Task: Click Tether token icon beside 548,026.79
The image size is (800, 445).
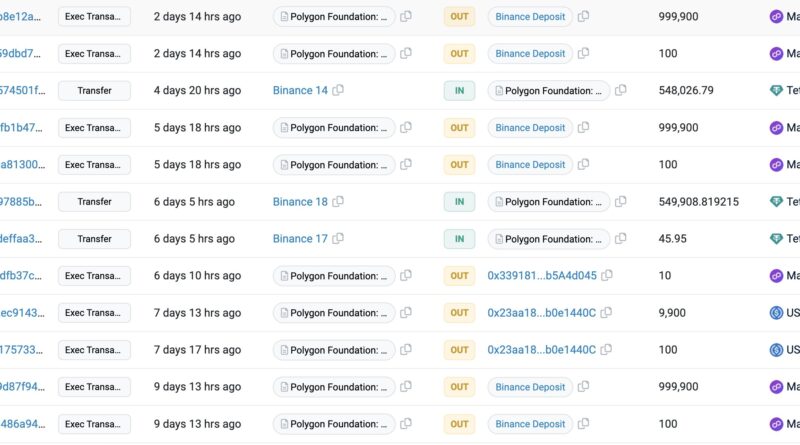Action: (x=776, y=91)
